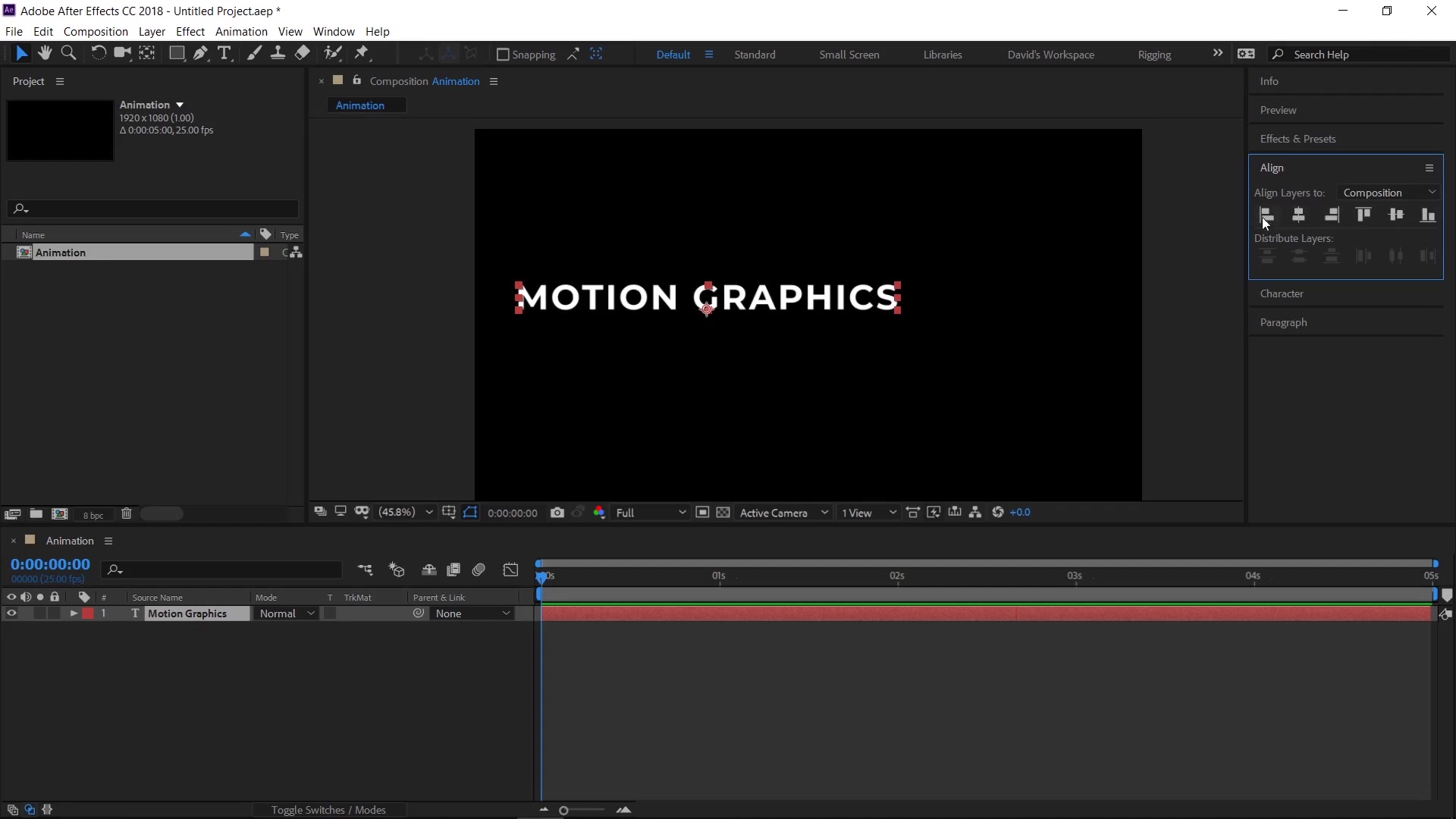Open the Effect menu in menu bar
Screen dimensions: 1456x819
coord(190,31)
